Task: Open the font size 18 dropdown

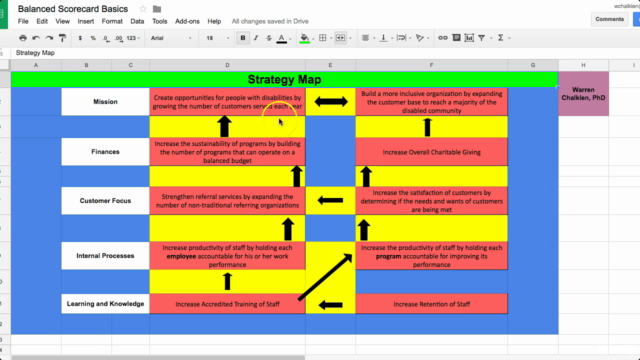Action: (x=218, y=38)
